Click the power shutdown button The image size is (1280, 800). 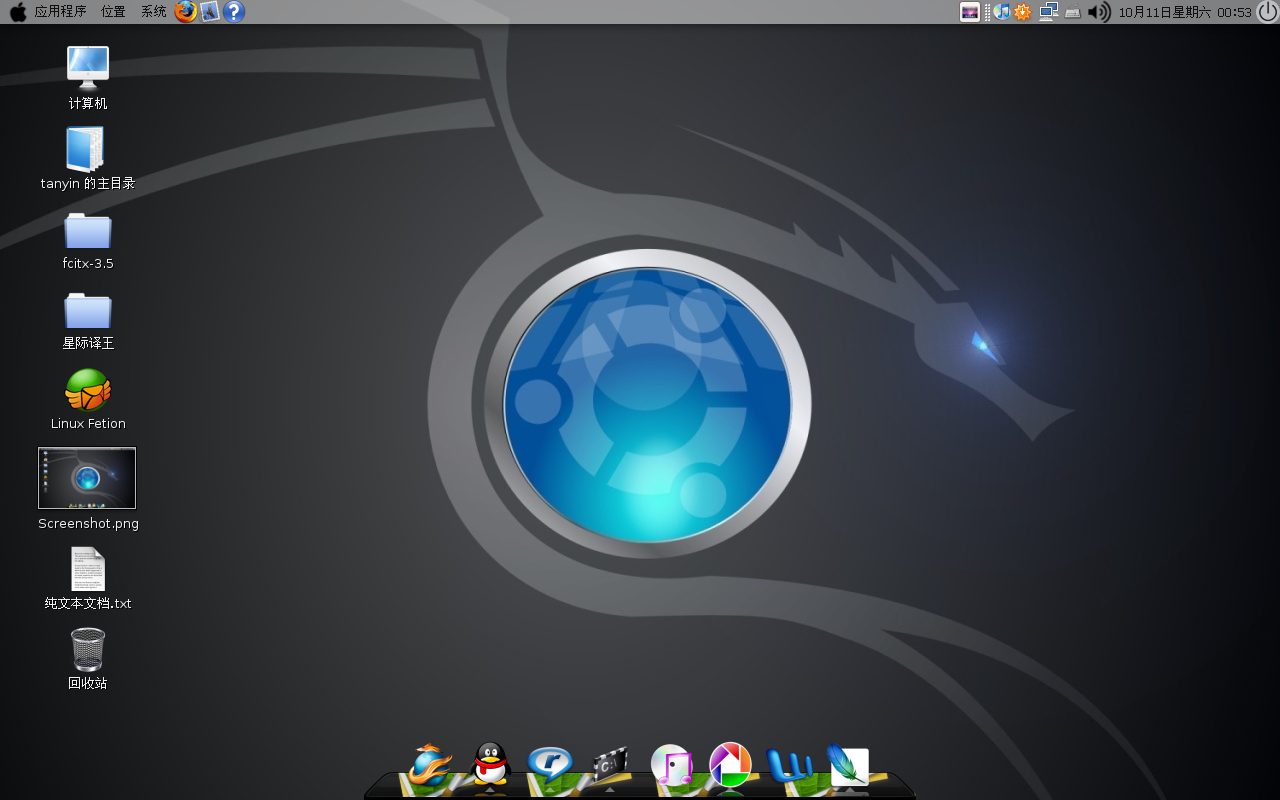[1267, 12]
